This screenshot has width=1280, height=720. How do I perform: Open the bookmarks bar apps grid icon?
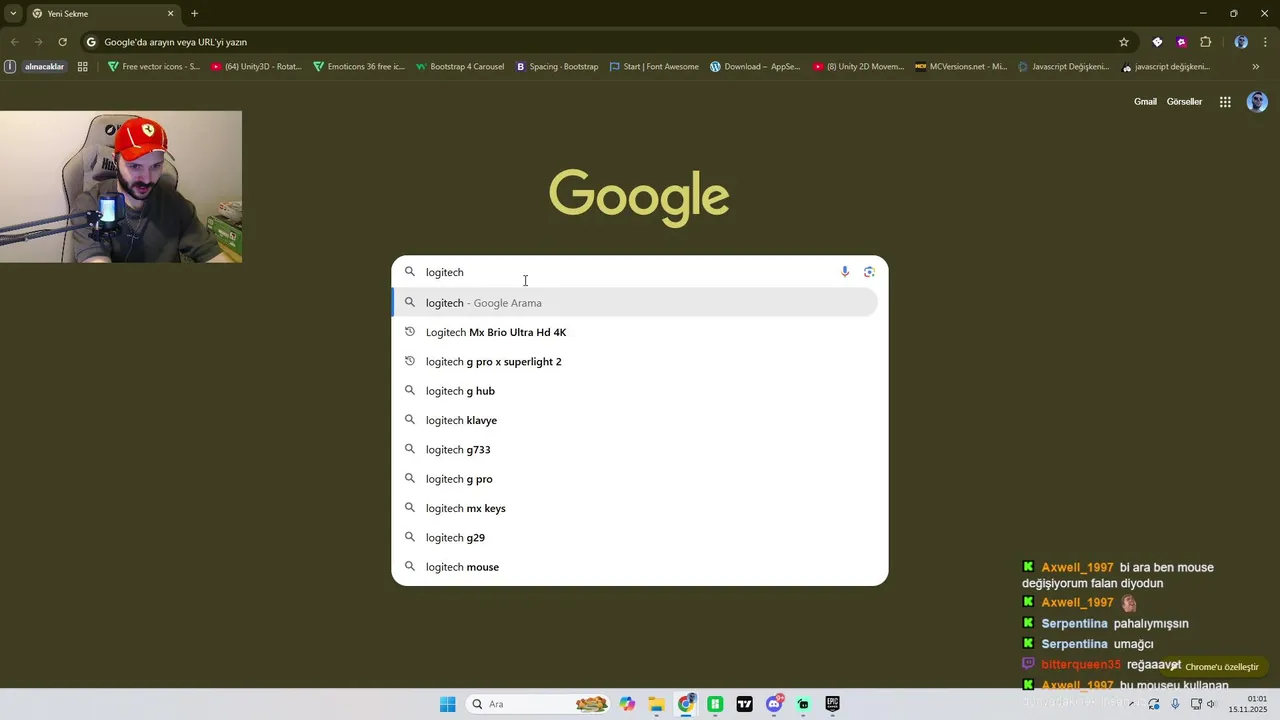tap(83, 67)
